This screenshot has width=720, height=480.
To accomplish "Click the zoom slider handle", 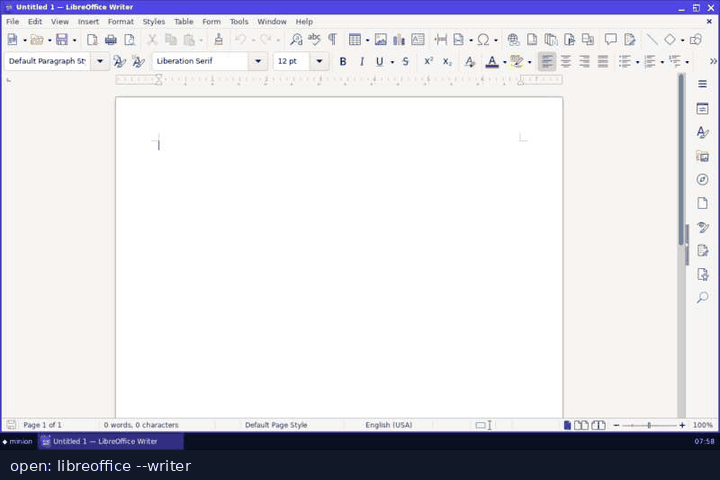I will (x=649, y=425).
